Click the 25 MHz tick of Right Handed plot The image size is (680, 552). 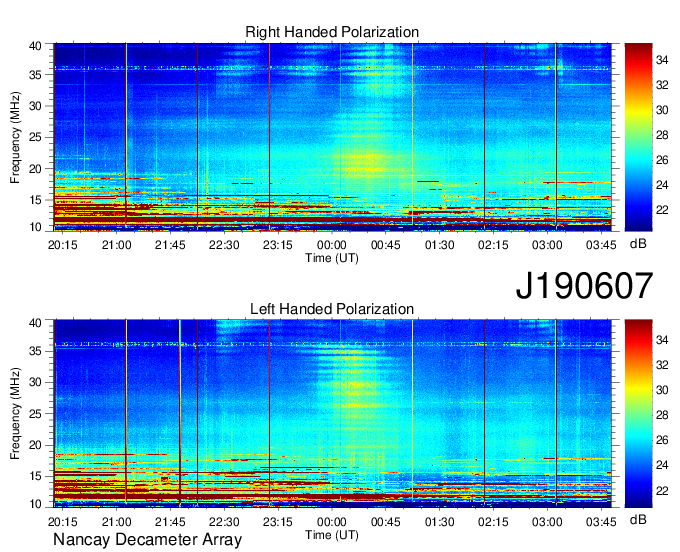click(36, 137)
